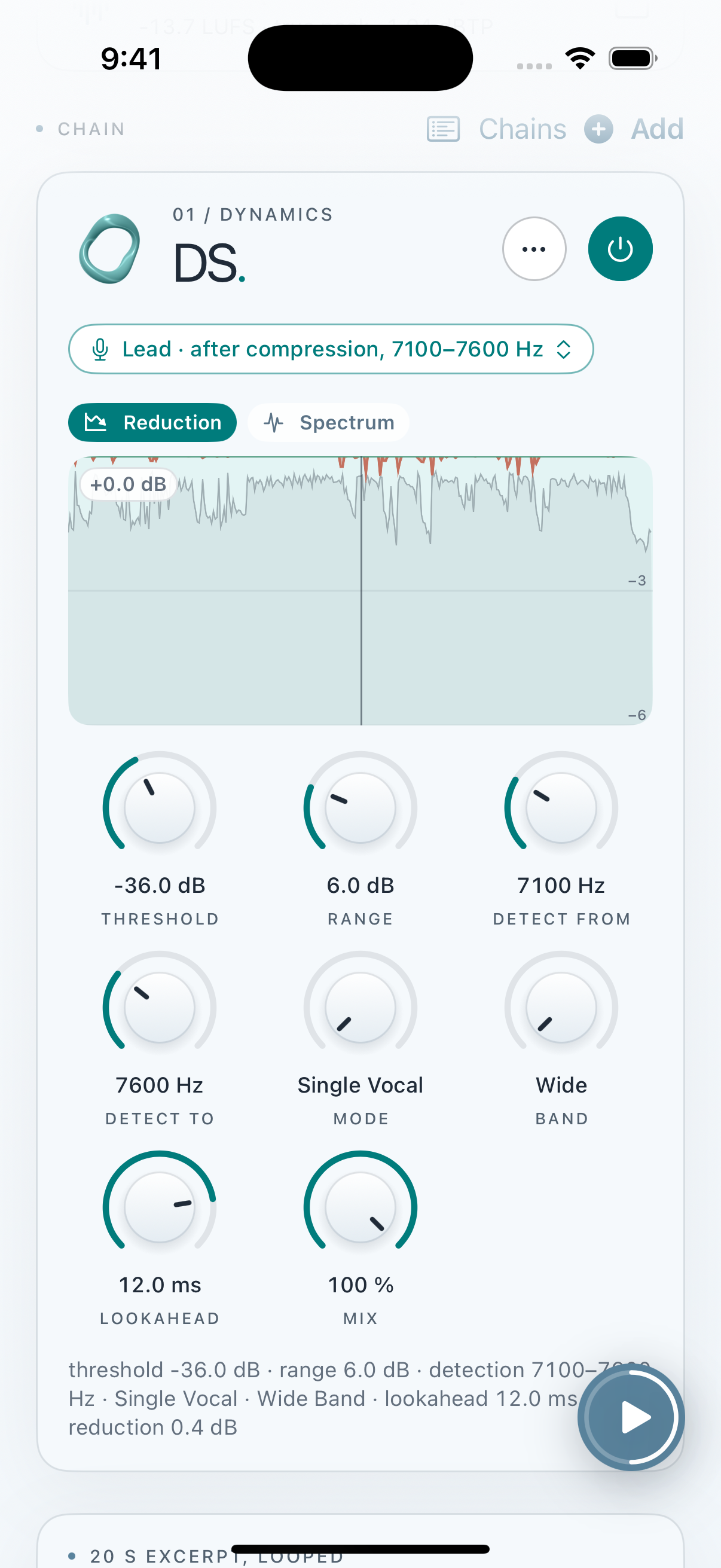Tap the Spectrum waveform icon
This screenshot has width=721, height=1568.
[274, 422]
